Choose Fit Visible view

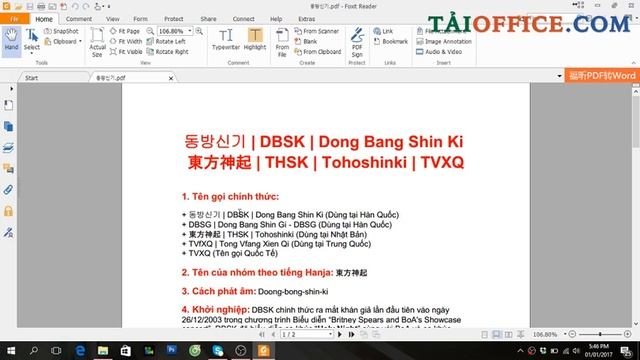[126, 52]
